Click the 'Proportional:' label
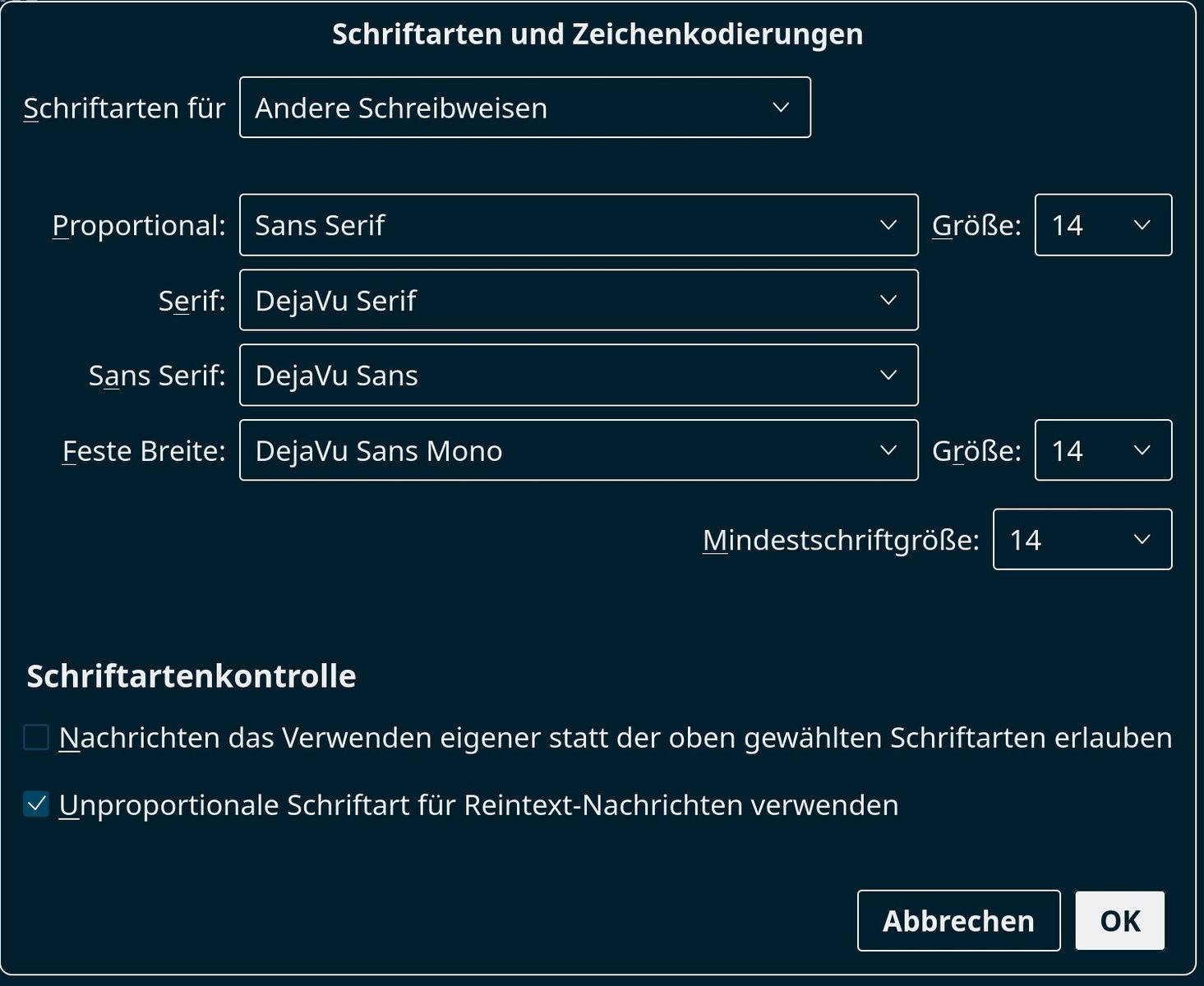 click(x=139, y=226)
